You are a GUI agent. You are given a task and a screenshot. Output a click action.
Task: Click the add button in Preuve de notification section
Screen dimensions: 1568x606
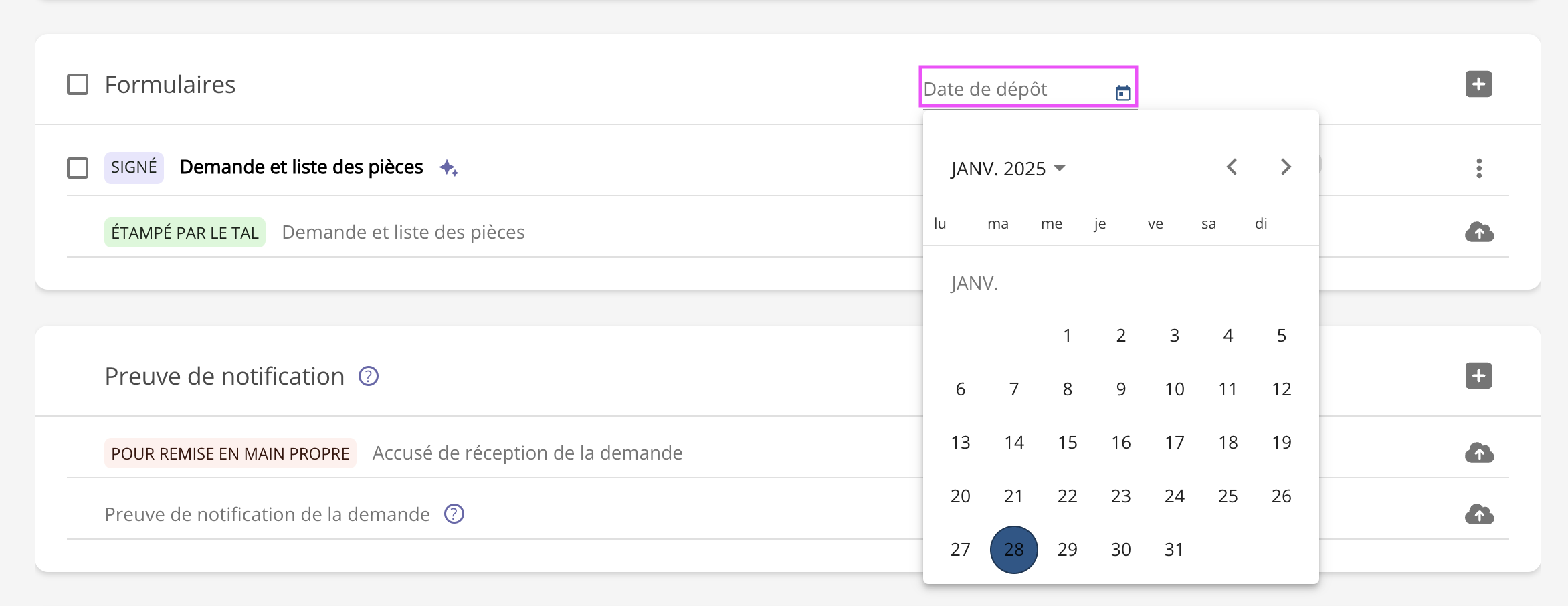(1478, 376)
